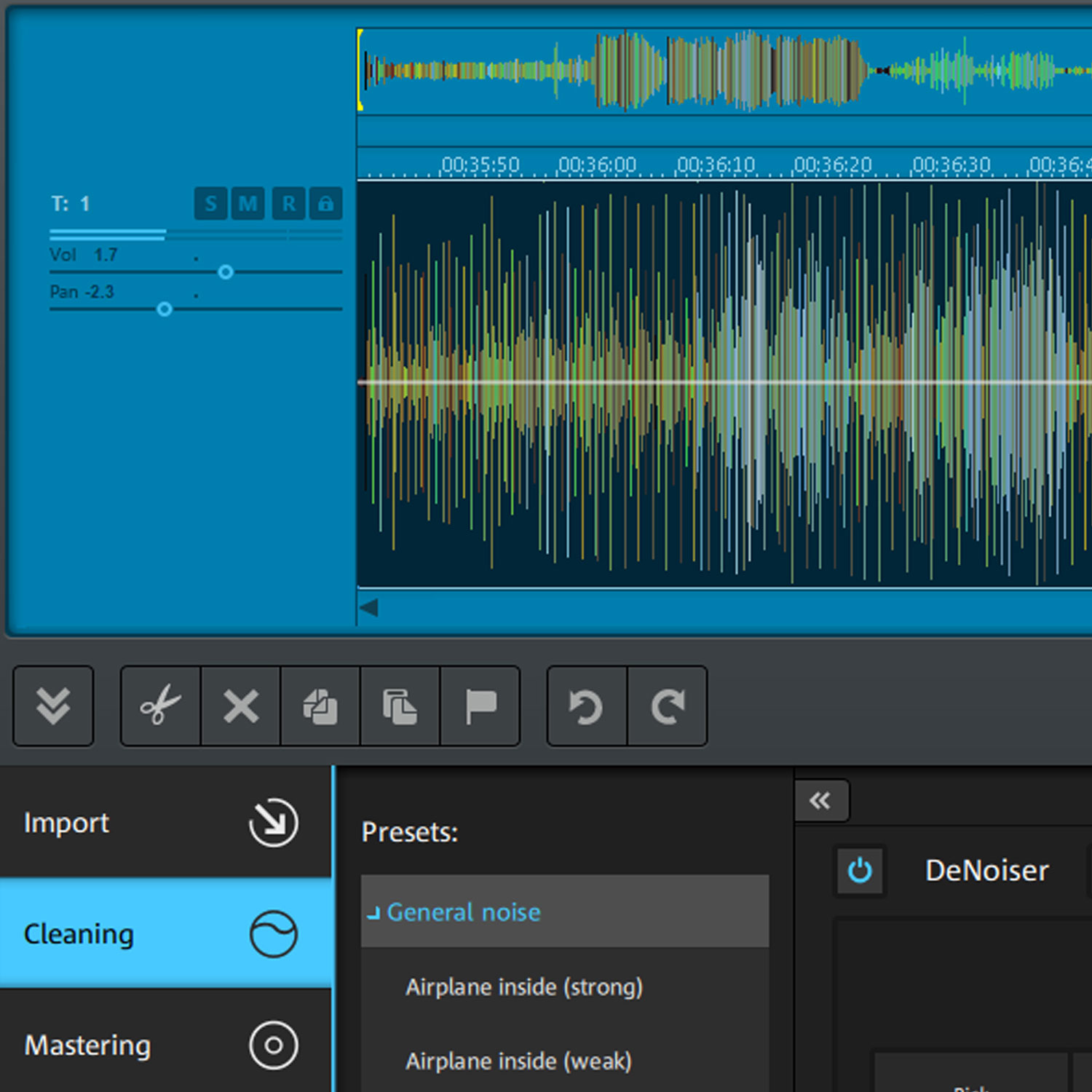Screen dimensions: 1092x1092
Task: Switch to the Import section
Action: coord(66,823)
